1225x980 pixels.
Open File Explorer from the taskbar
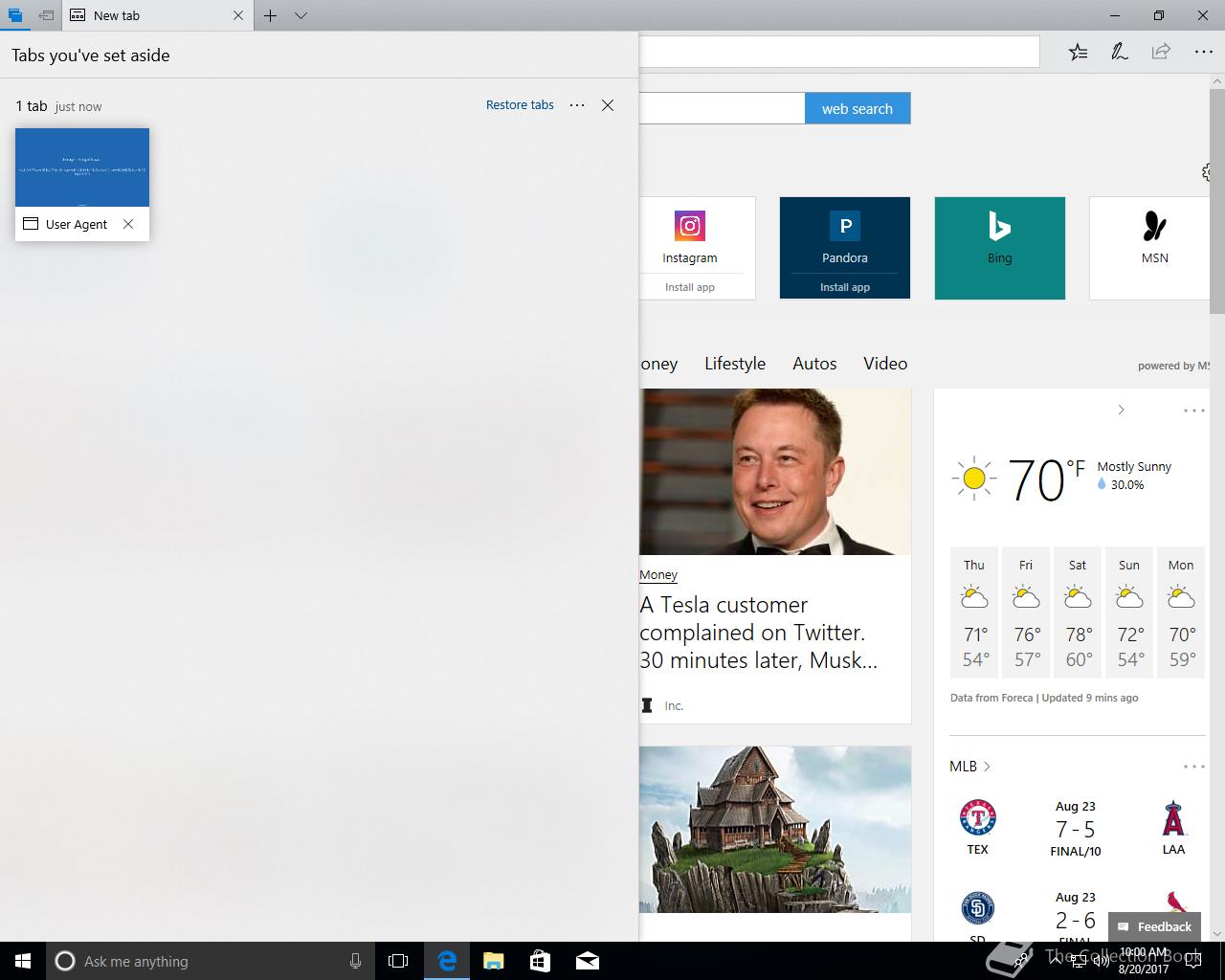(494, 961)
